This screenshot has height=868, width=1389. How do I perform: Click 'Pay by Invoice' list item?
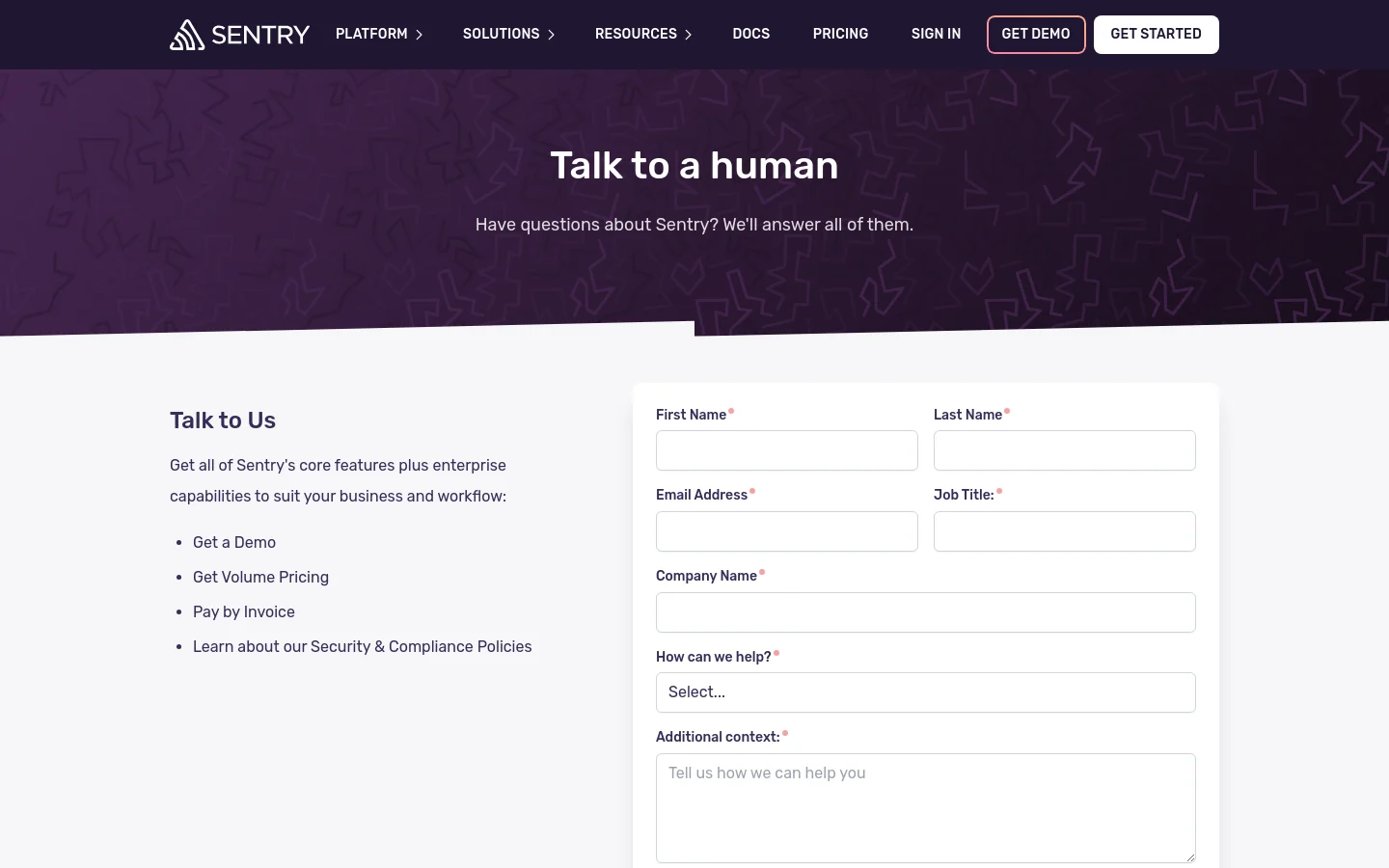[x=244, y=611]
